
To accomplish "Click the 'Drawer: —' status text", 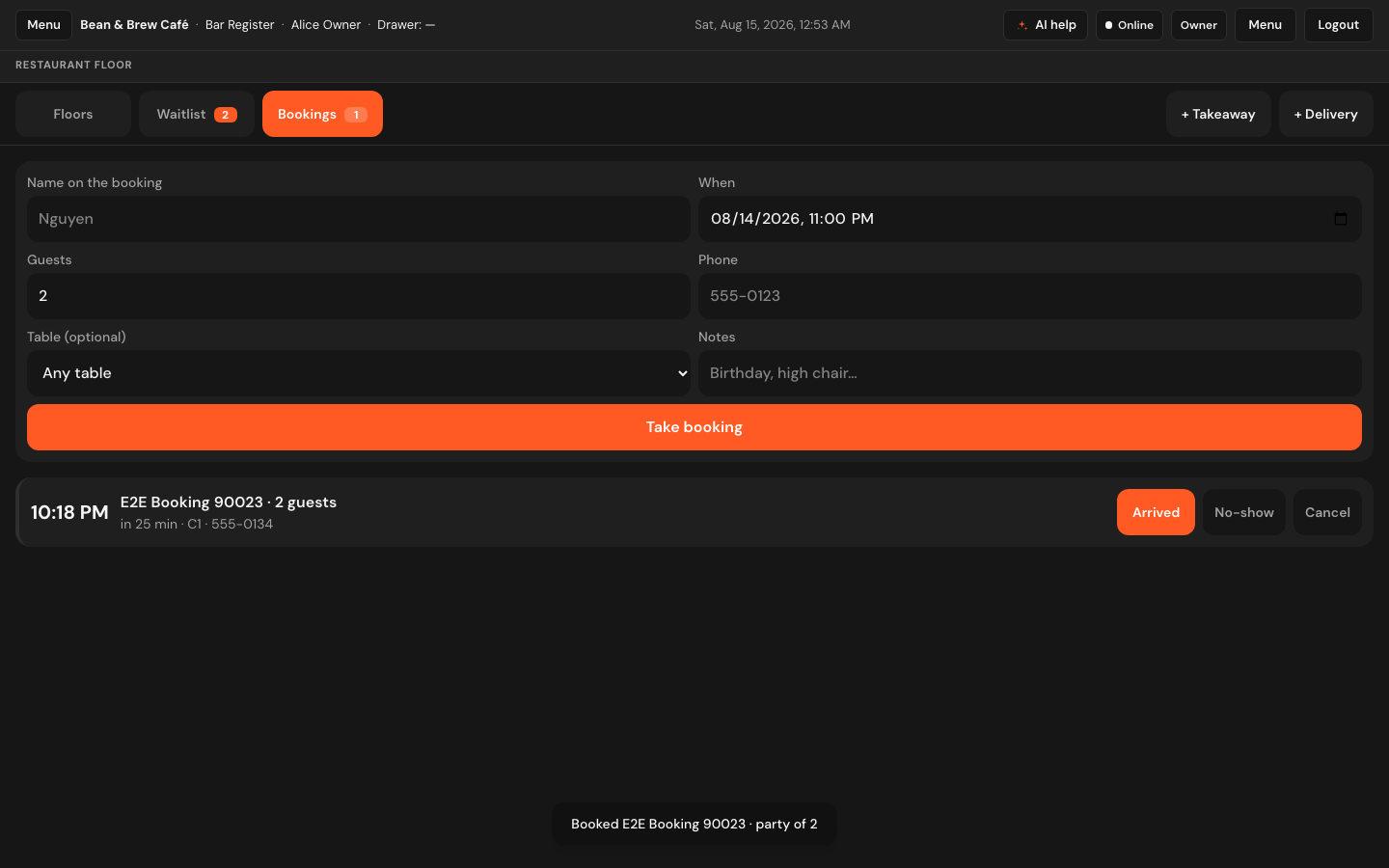I will tap(406, 25).
